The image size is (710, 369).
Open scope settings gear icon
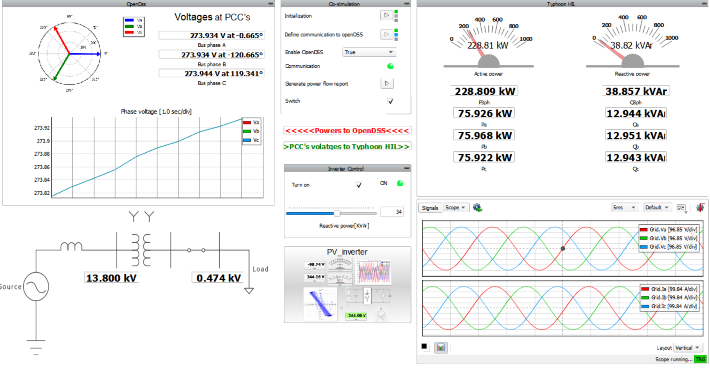coord(477,208)
